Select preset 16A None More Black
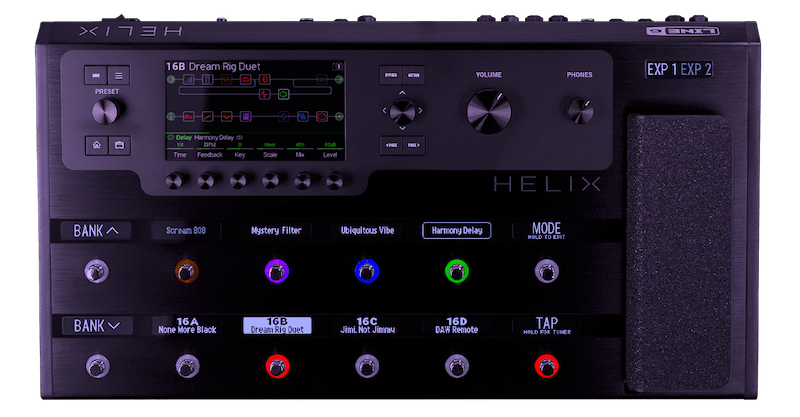The width and height of the screenshot is (800, 417). [187, 326]
